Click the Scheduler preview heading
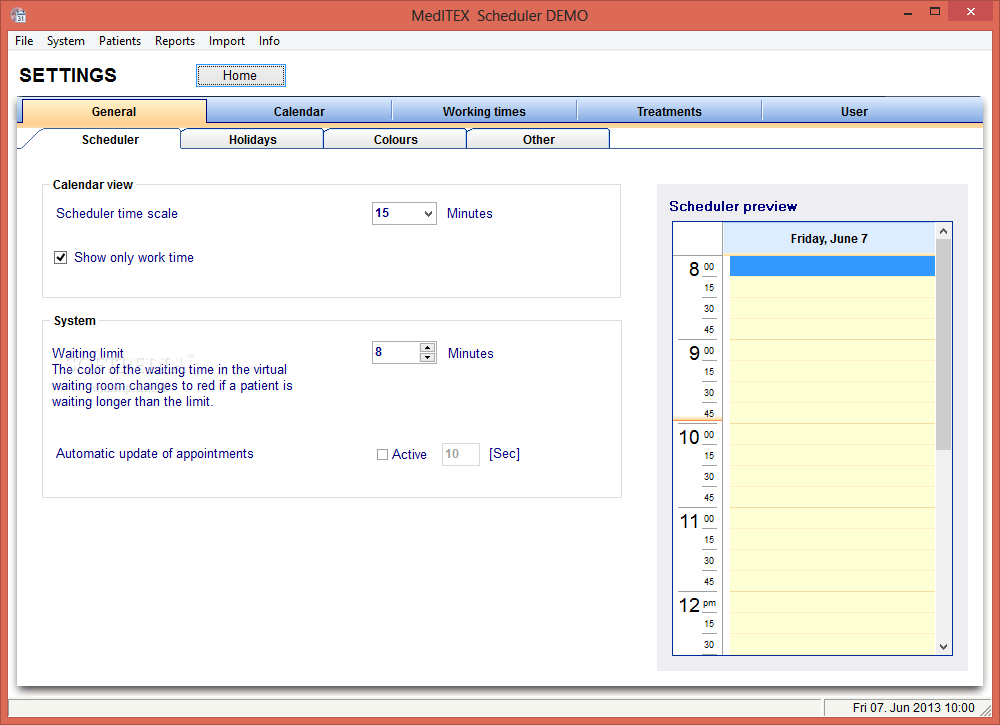 click(x=733, y=206)
